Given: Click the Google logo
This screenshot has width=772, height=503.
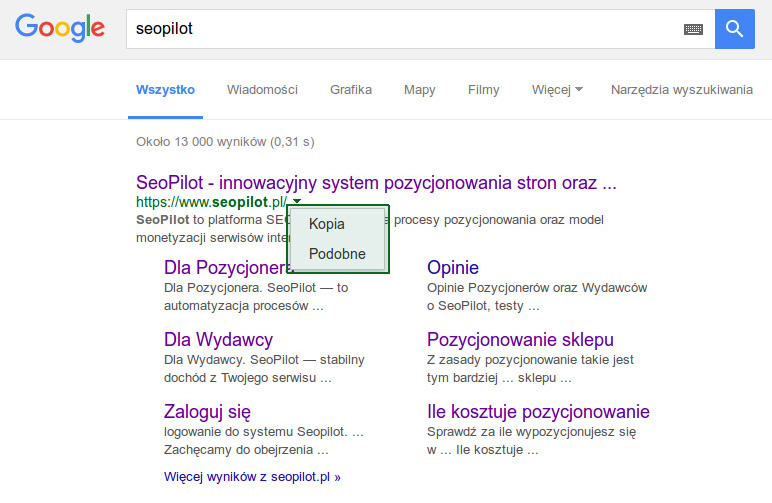Looking at the screenshot, I should click(x=60, y=29).
